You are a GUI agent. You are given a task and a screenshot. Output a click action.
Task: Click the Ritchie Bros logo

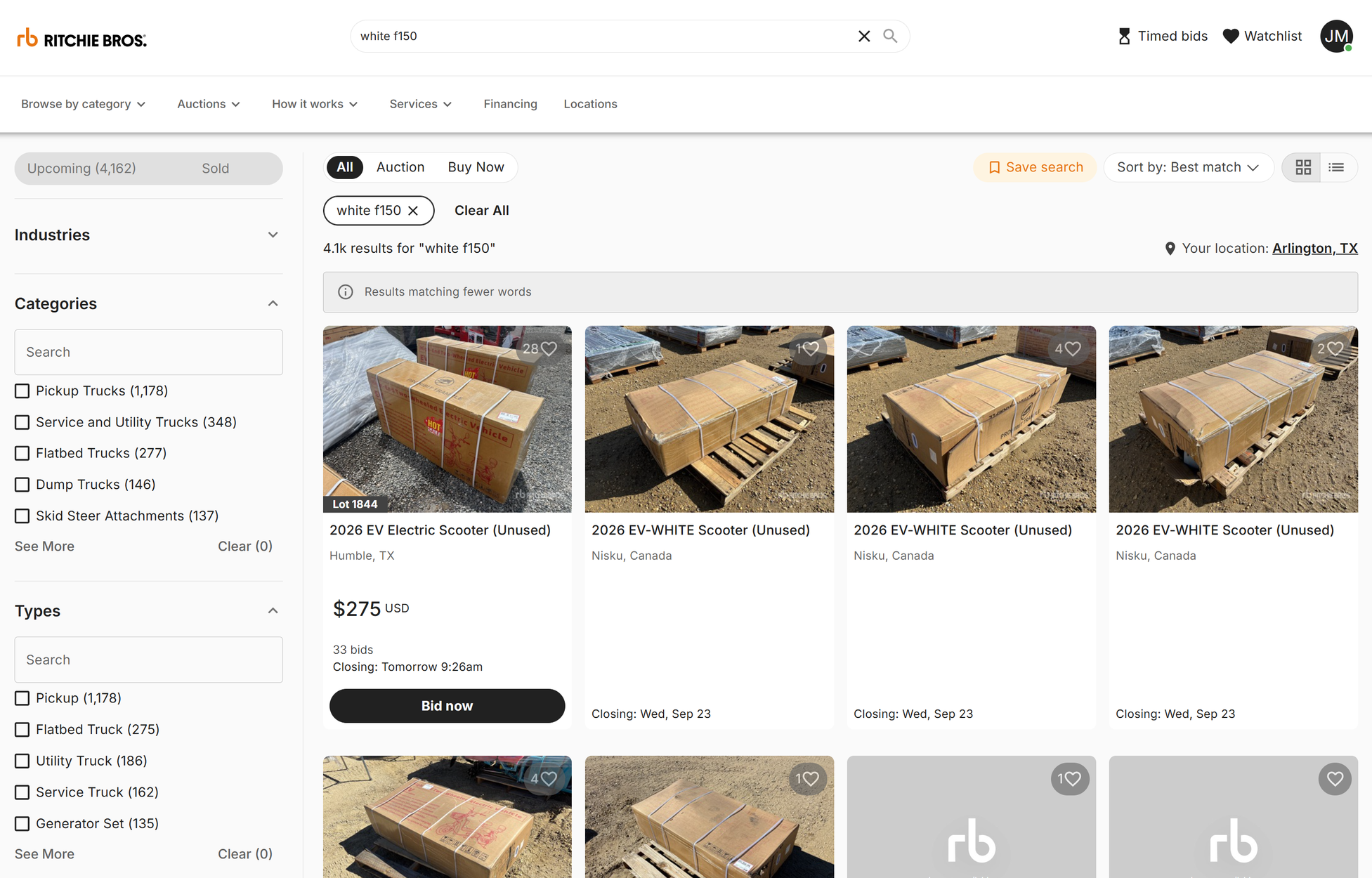coord(81,38)
